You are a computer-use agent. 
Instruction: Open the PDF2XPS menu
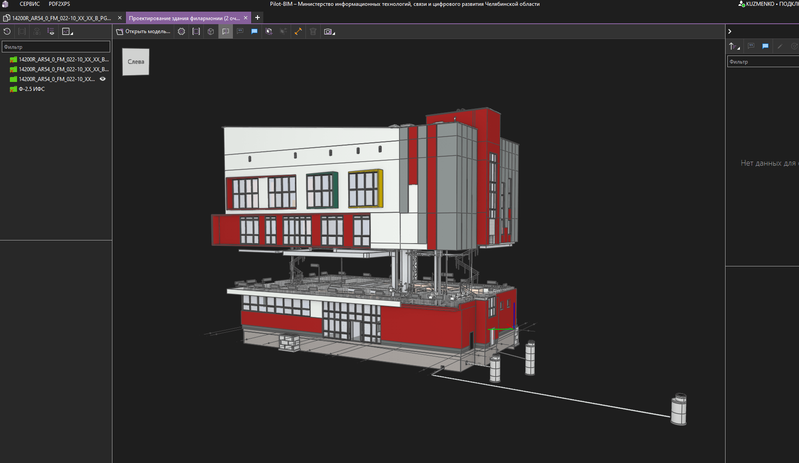[59, 4]
